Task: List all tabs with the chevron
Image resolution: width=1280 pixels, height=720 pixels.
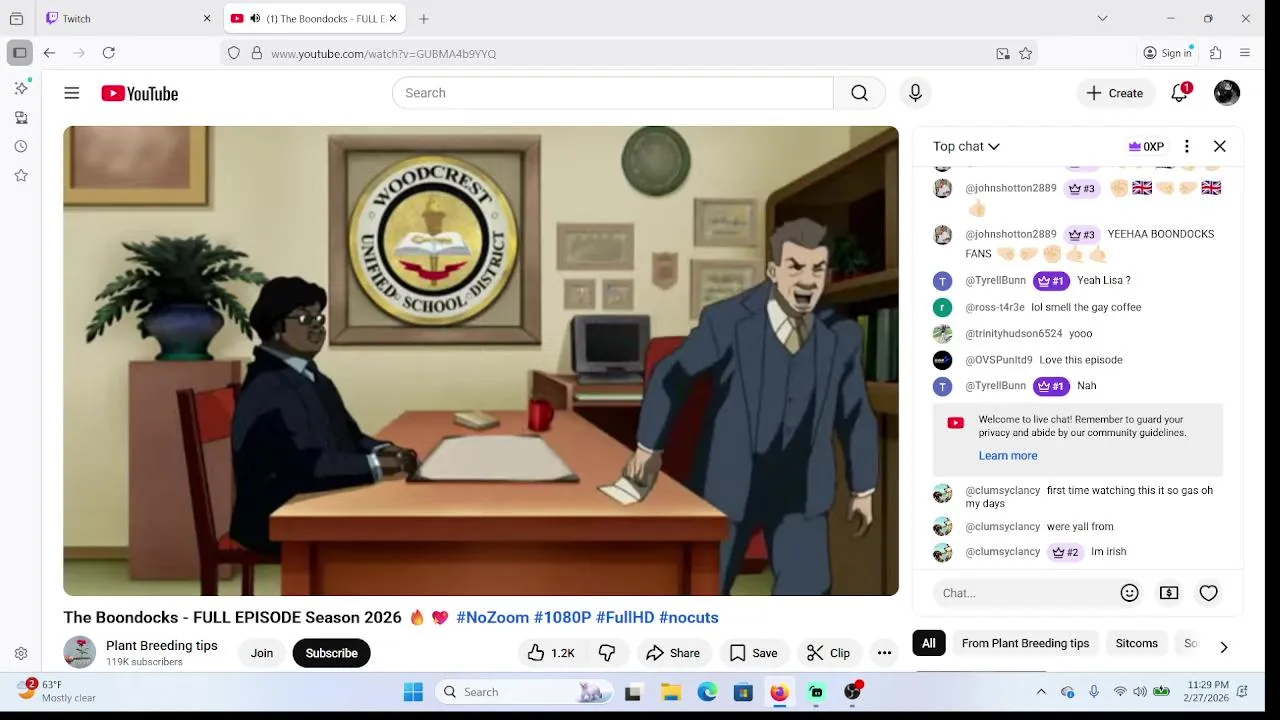Action: tap(1102, 18)
